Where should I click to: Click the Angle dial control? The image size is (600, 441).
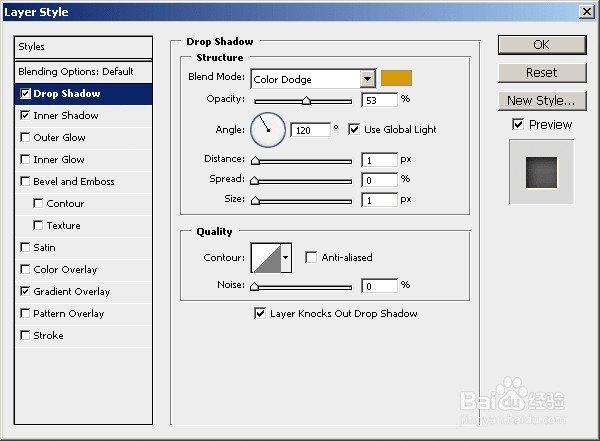(x=268, y=130)
